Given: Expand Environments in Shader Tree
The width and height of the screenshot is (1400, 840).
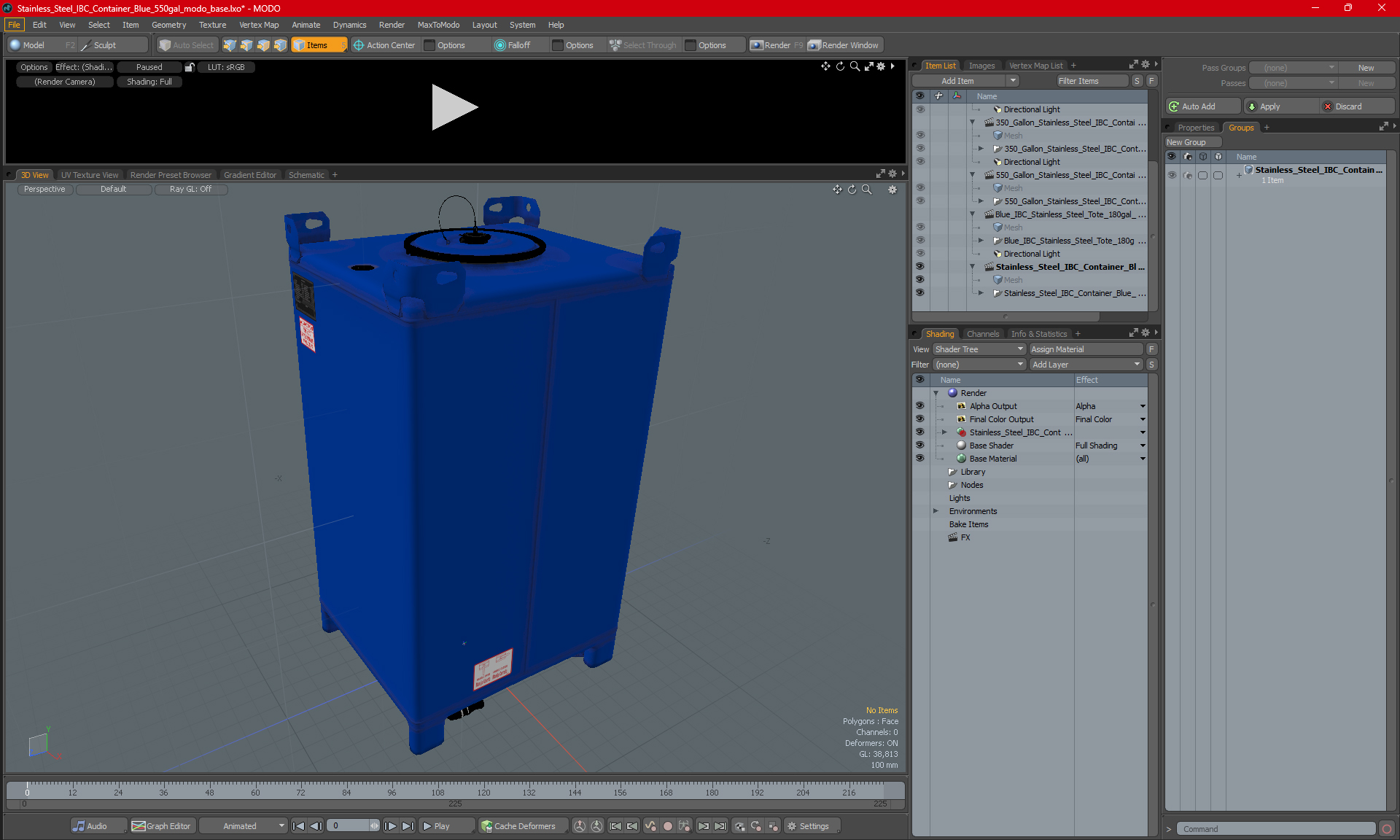Looking at the screenshot, I should [936, 511].
